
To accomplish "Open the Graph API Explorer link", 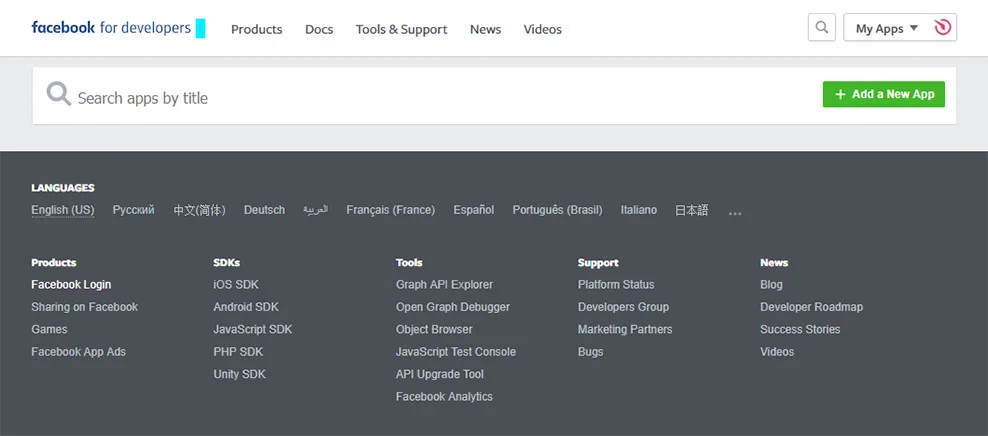I will point(444,285).
